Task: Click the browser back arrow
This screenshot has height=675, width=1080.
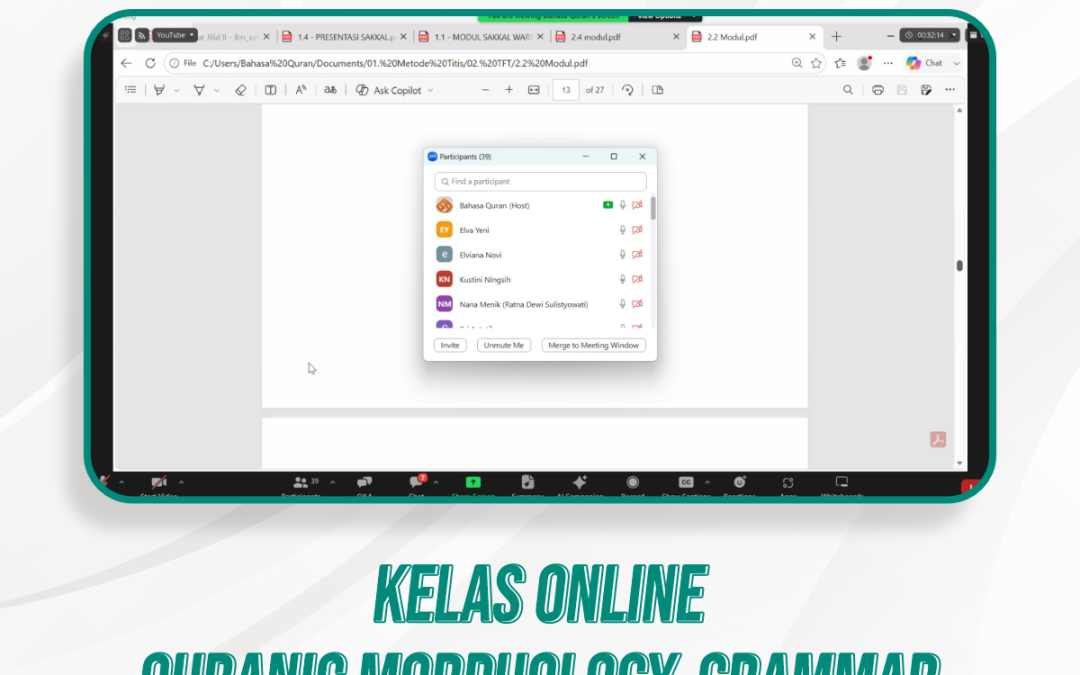Action: point(126,63)
